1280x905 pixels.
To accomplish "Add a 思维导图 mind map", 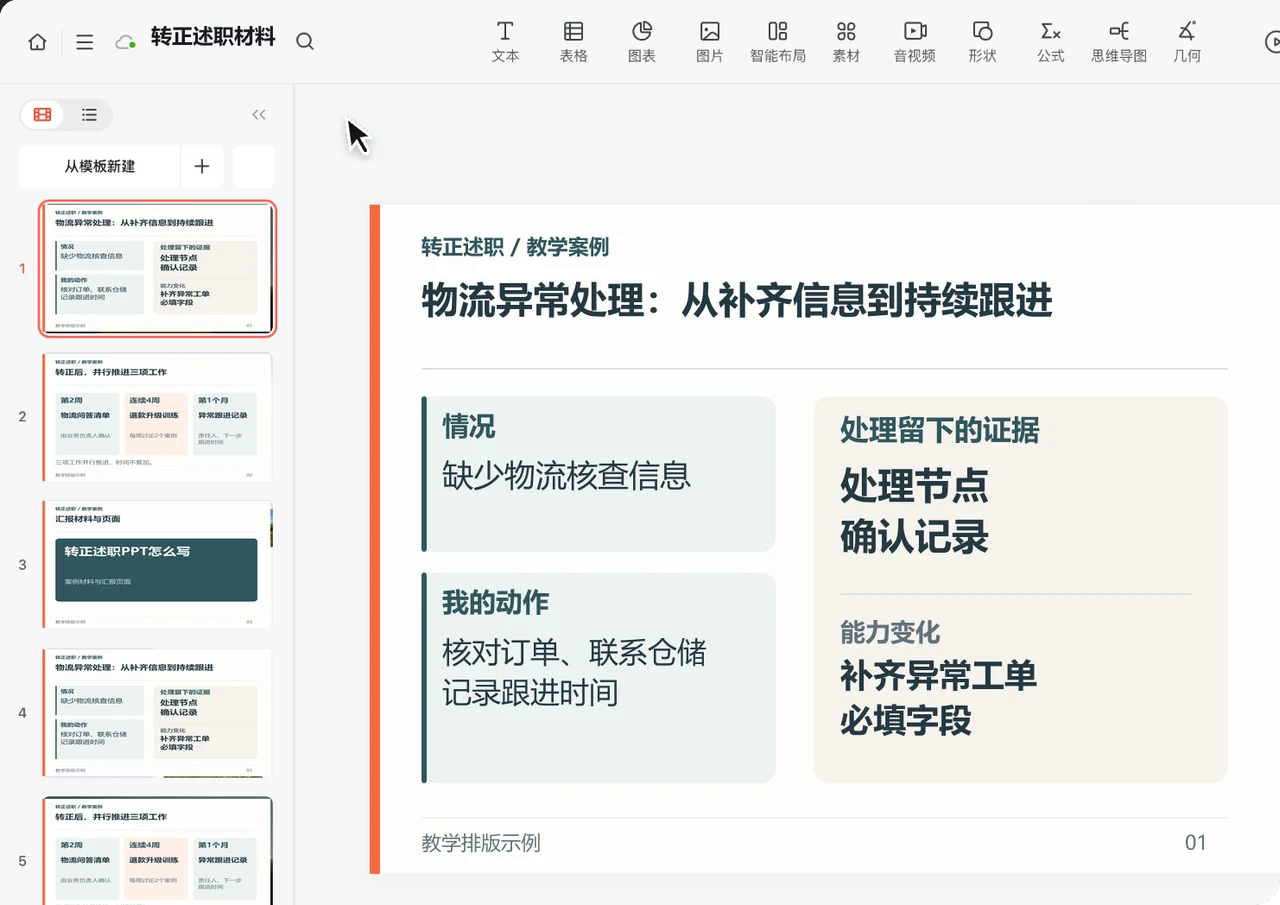I will tap(1119, 42).
